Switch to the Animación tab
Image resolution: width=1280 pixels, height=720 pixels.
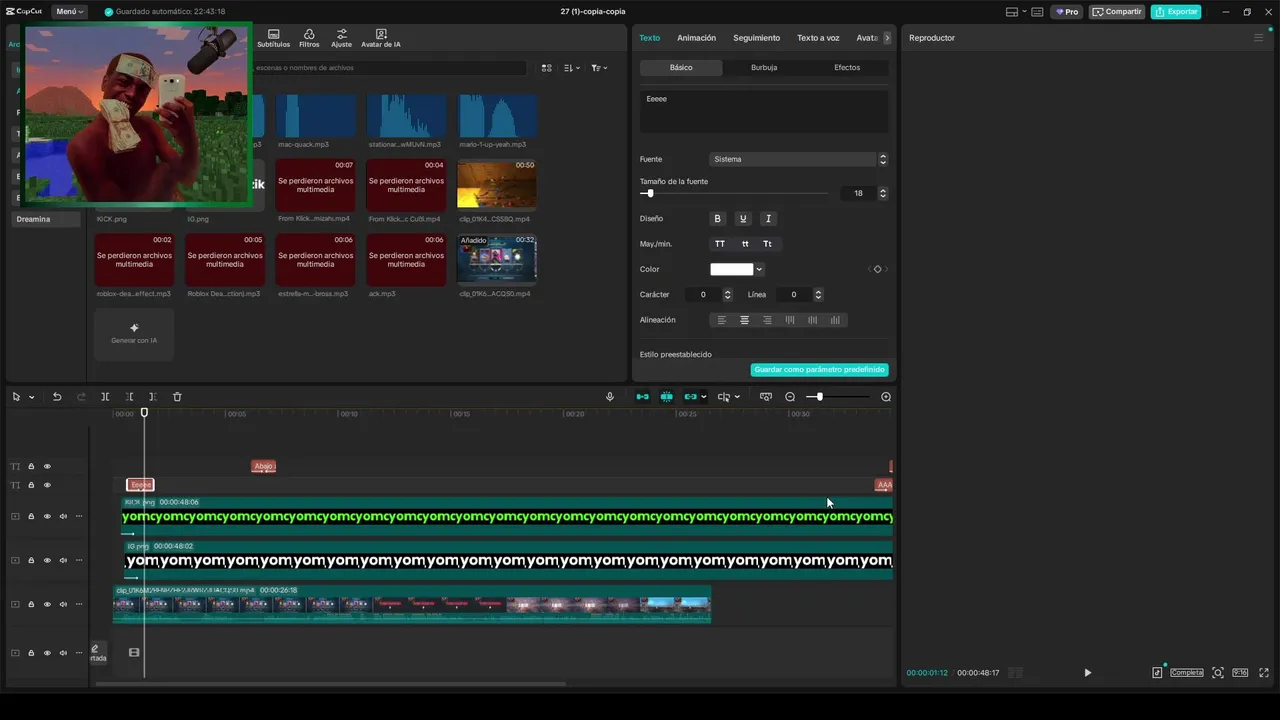click(696, 38)
